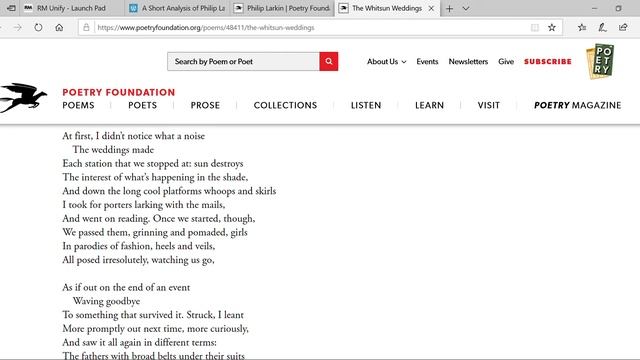Click the Poetry magazine badge logo
This screenshot has width=640, height=360.
(600, 61)
